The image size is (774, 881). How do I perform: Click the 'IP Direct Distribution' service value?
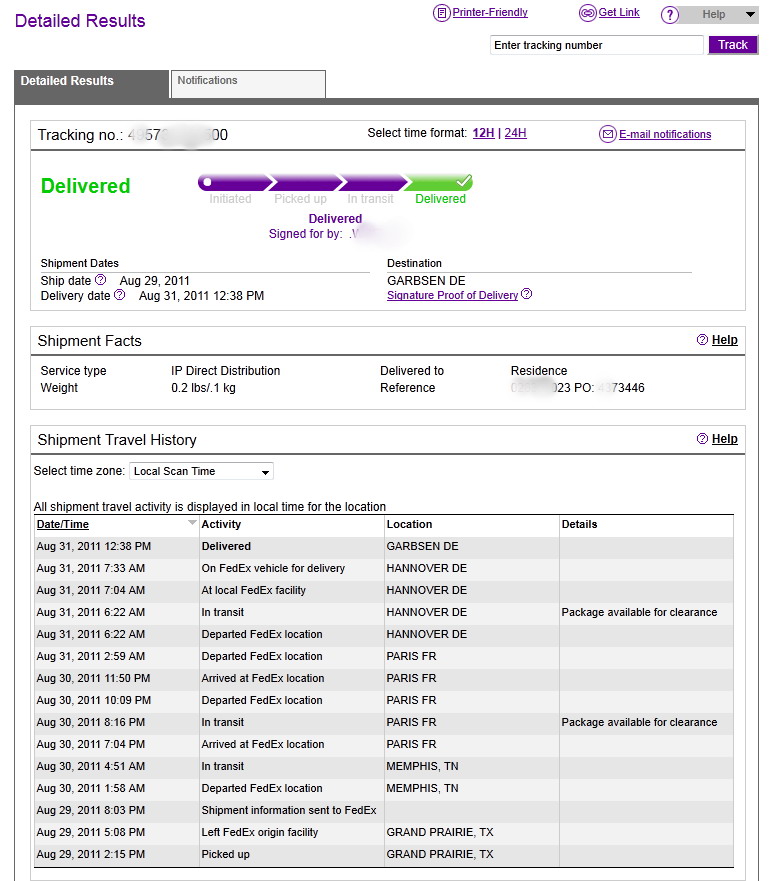tap(225, 371)
